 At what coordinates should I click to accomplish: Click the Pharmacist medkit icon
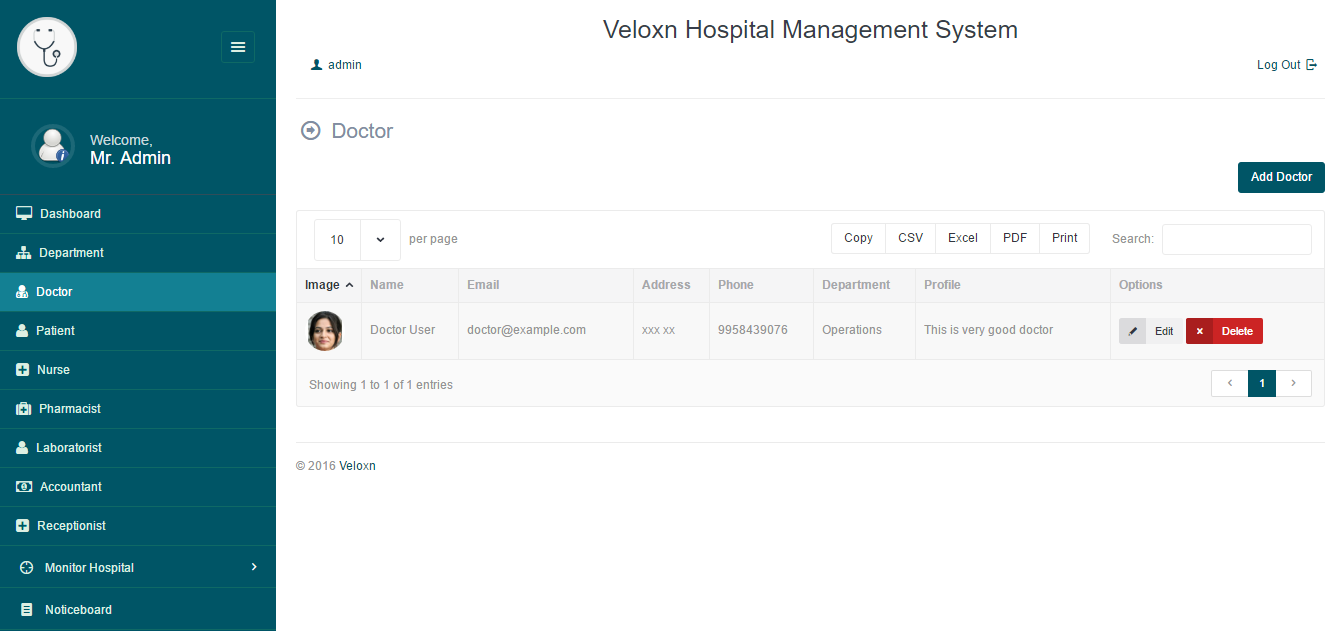coord(24,409)
